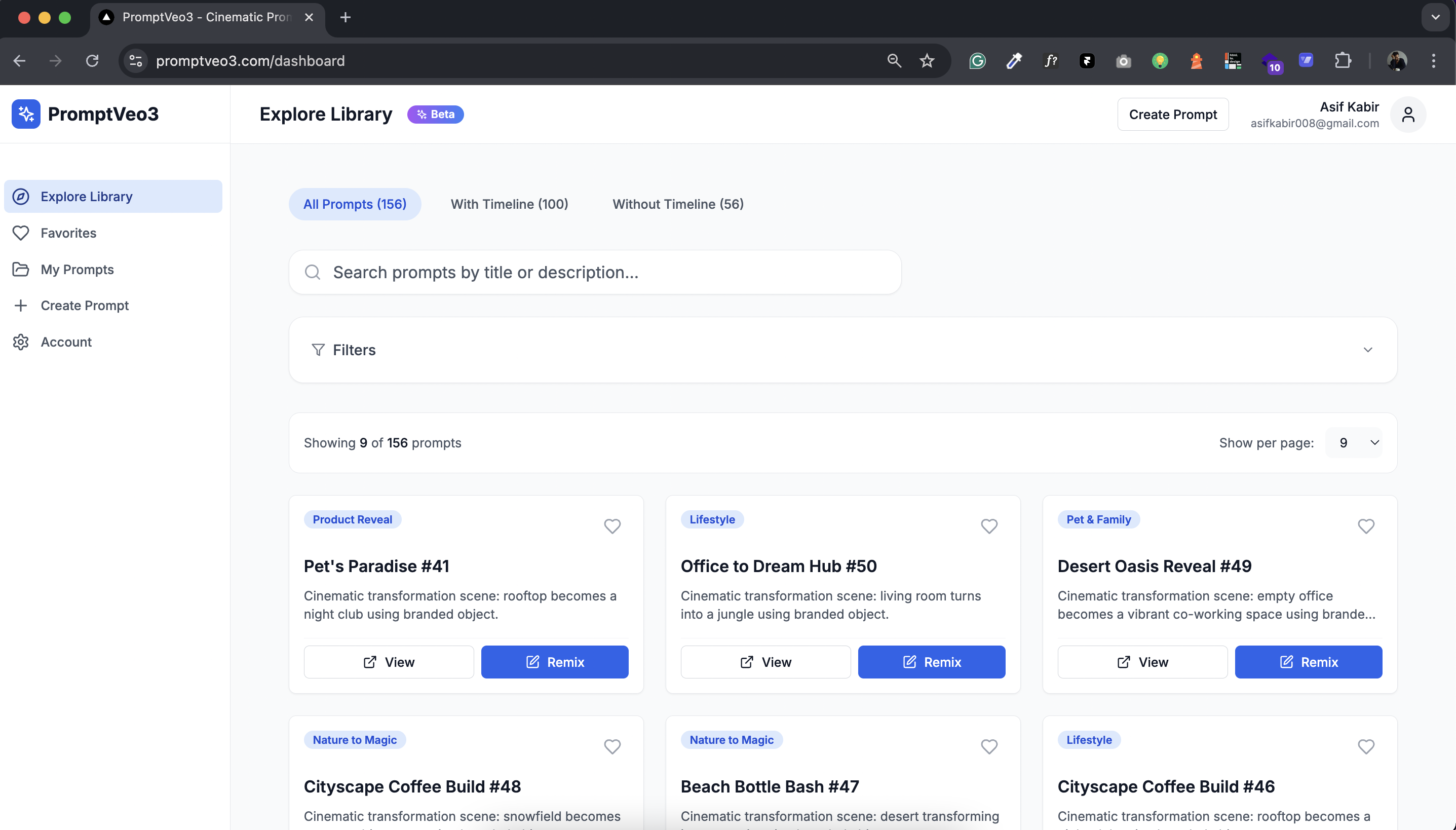The height and width of the screenshot is (830, 1456).
Task: Click Nature to Magic tag on #48 card
Action: click(355, 740)
